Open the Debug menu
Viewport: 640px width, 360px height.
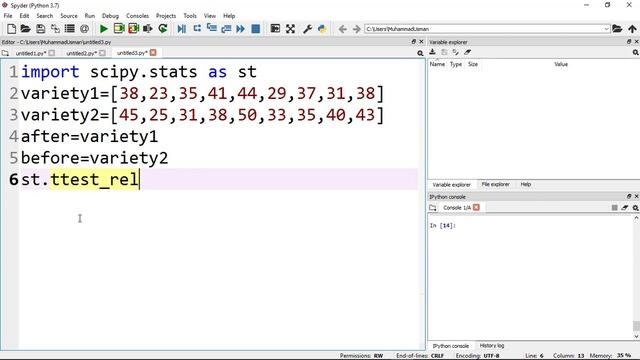[x=110, y=16]
